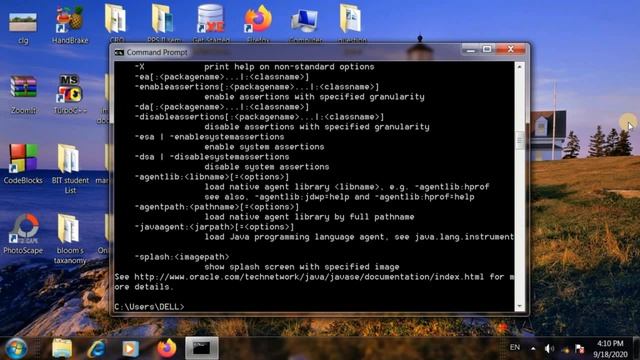Close the Command Prompt window

tap(510, 50)
